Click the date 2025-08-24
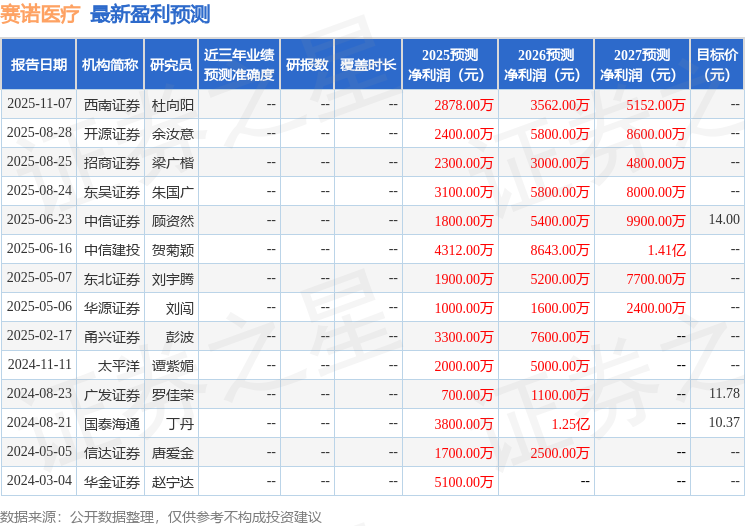Image resolution: width=745 pixels, height=526 pixels. coord(39,190)
